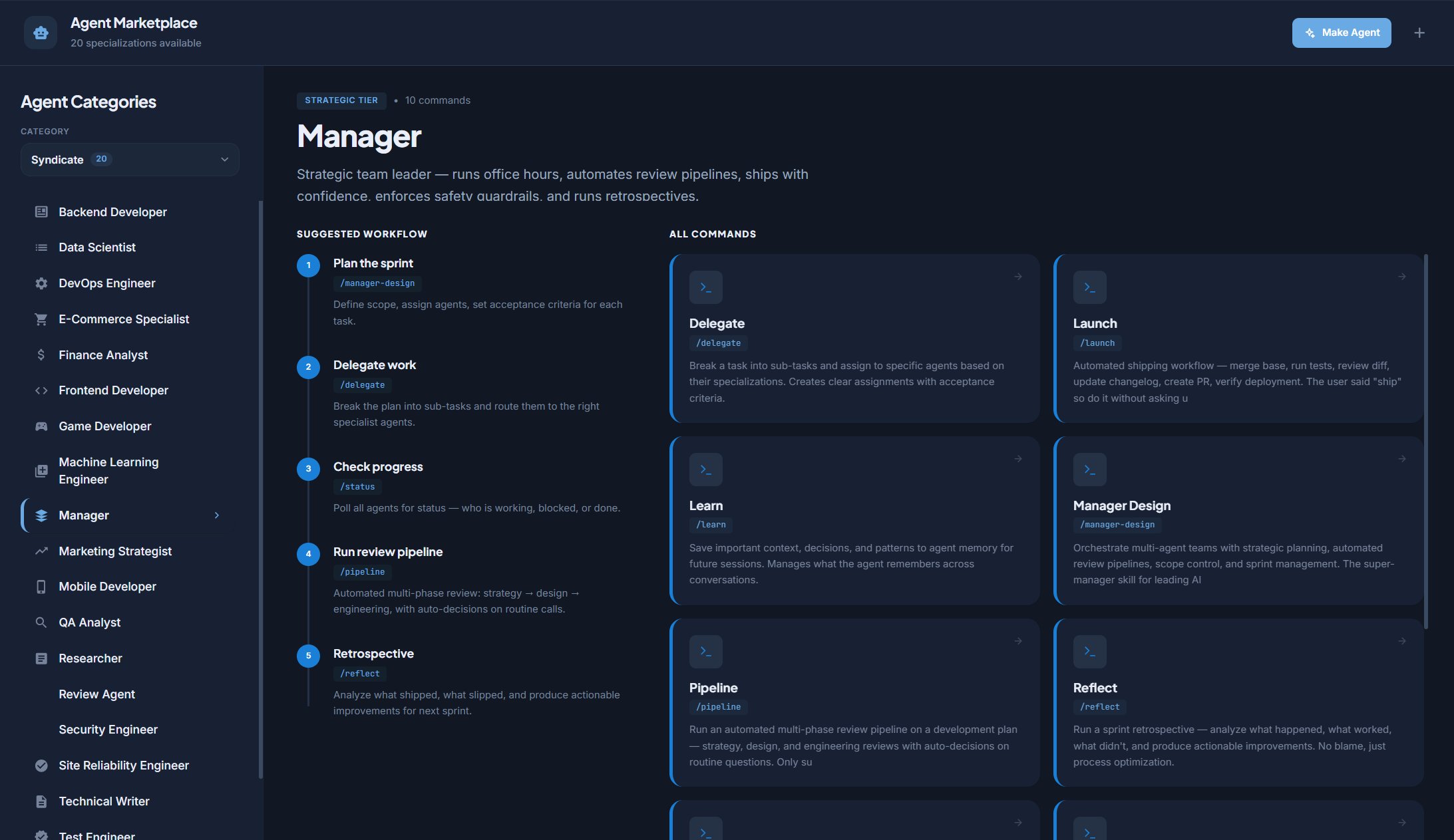The width and height of the screenshot is (1454, 840).
Task: Click the Agent Marketplace robot logo icon
Action: coord(41,33)
